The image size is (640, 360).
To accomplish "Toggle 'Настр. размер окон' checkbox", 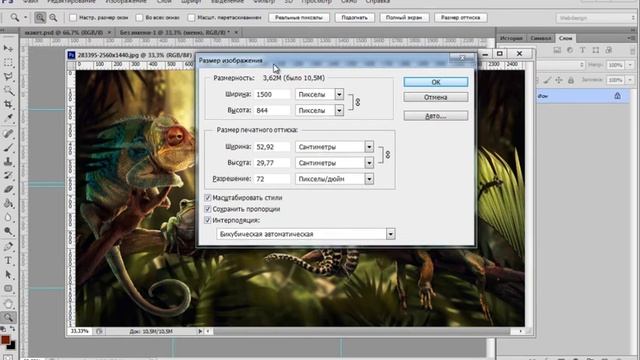I will (73, 18).
